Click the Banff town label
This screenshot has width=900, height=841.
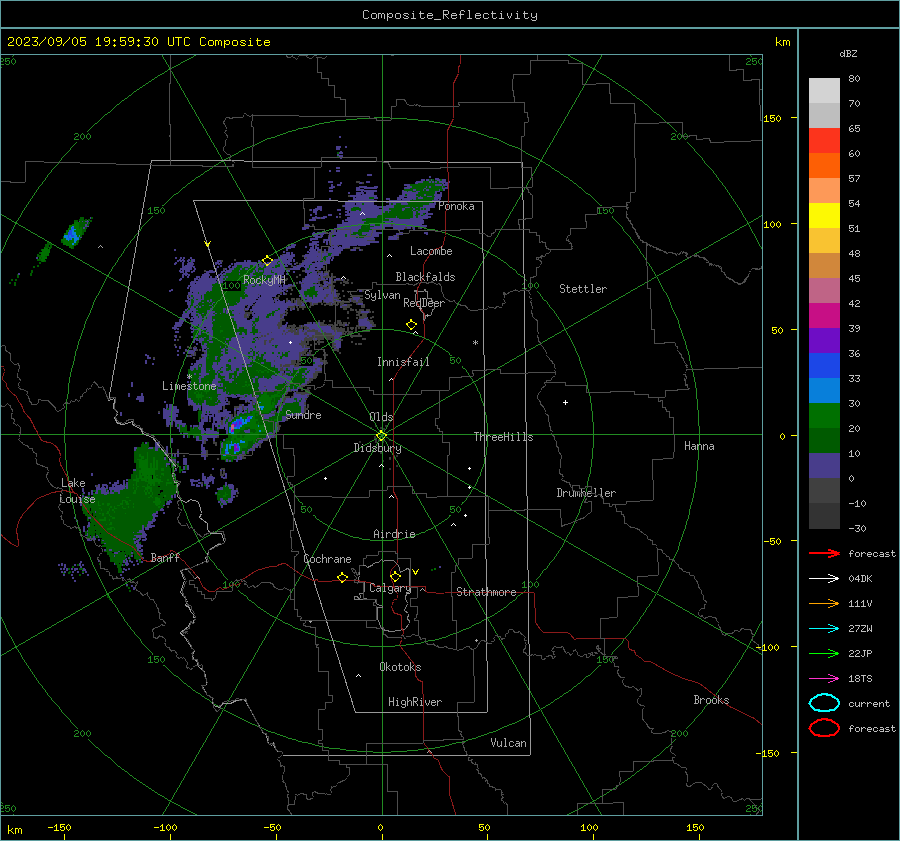(x=165, y=557)
